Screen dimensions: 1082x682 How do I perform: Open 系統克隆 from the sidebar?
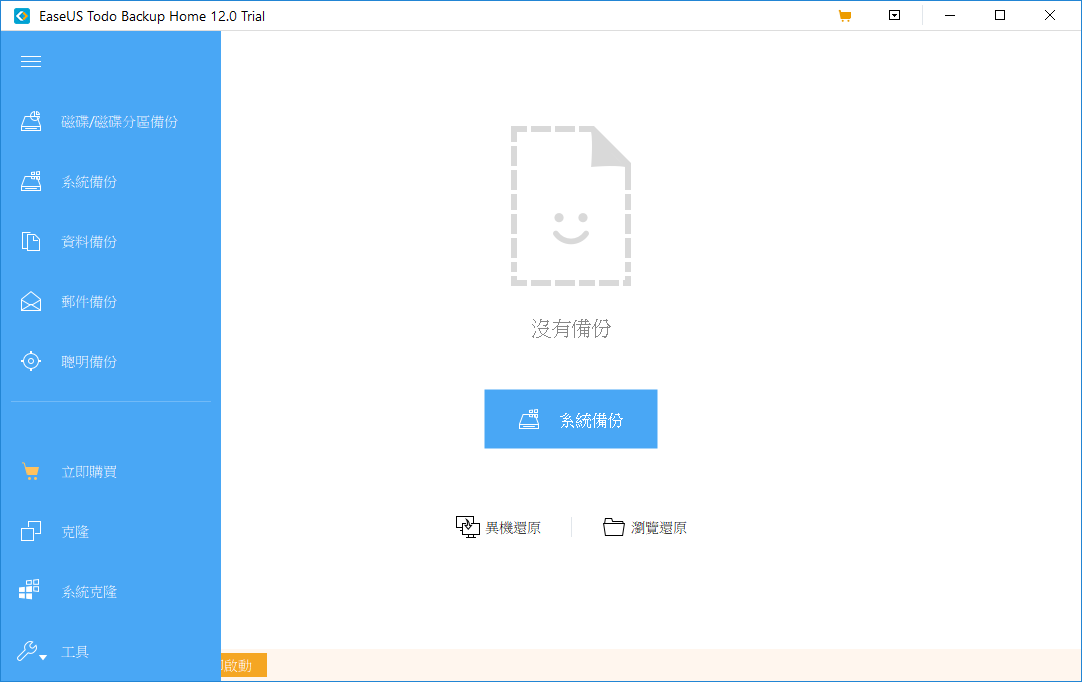[x=89, y=592]
